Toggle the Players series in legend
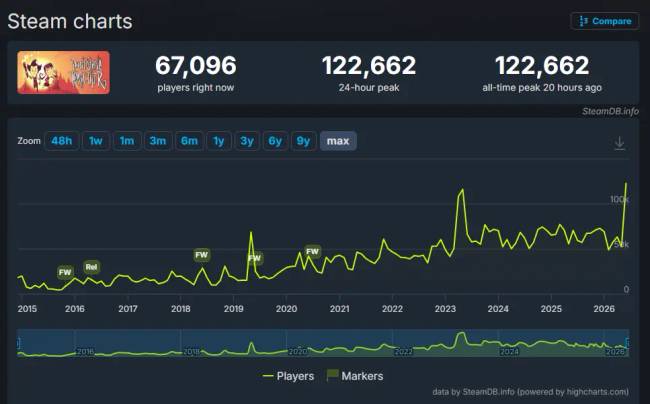The image size is (650, 404). pyautogui.click(x=288, y=376)
